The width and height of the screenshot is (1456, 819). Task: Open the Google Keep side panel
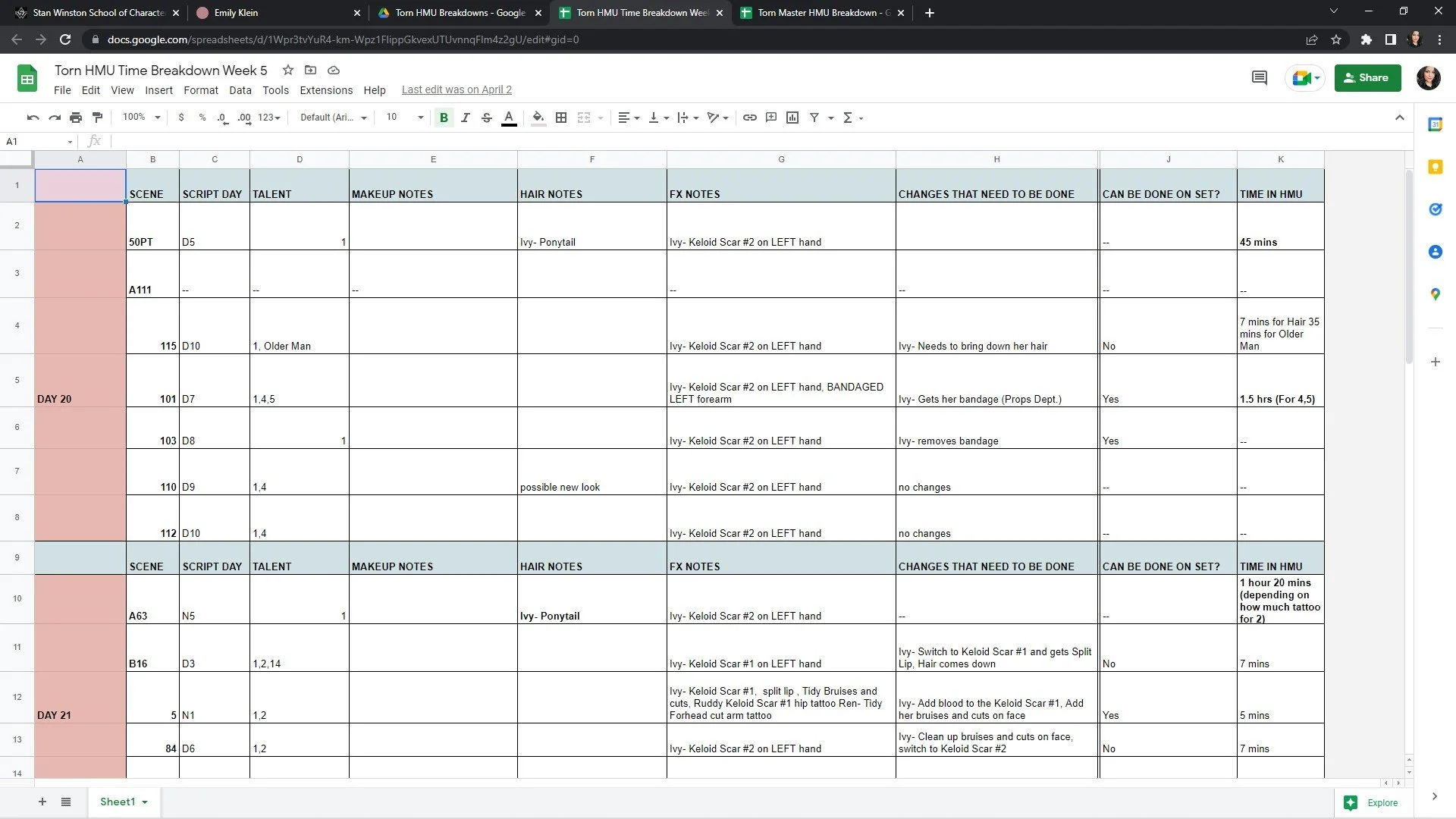tap(1435, 167)
